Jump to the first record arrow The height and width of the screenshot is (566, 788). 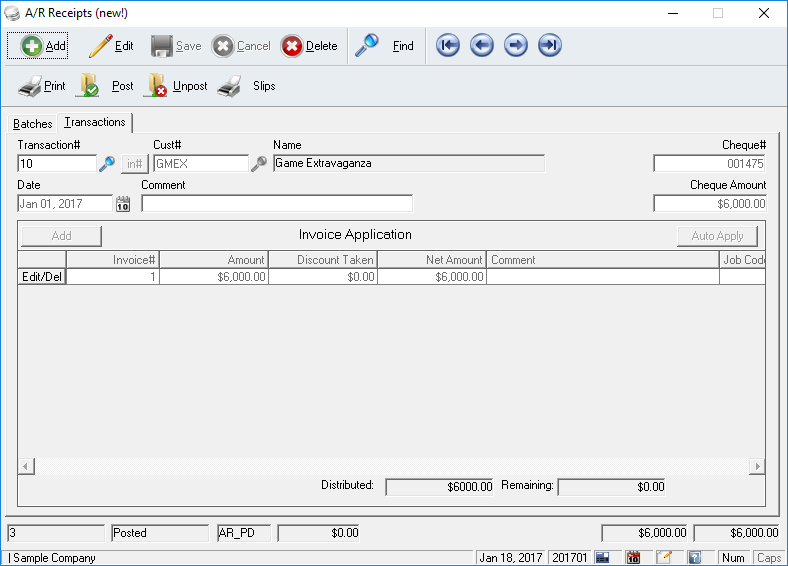448,46
